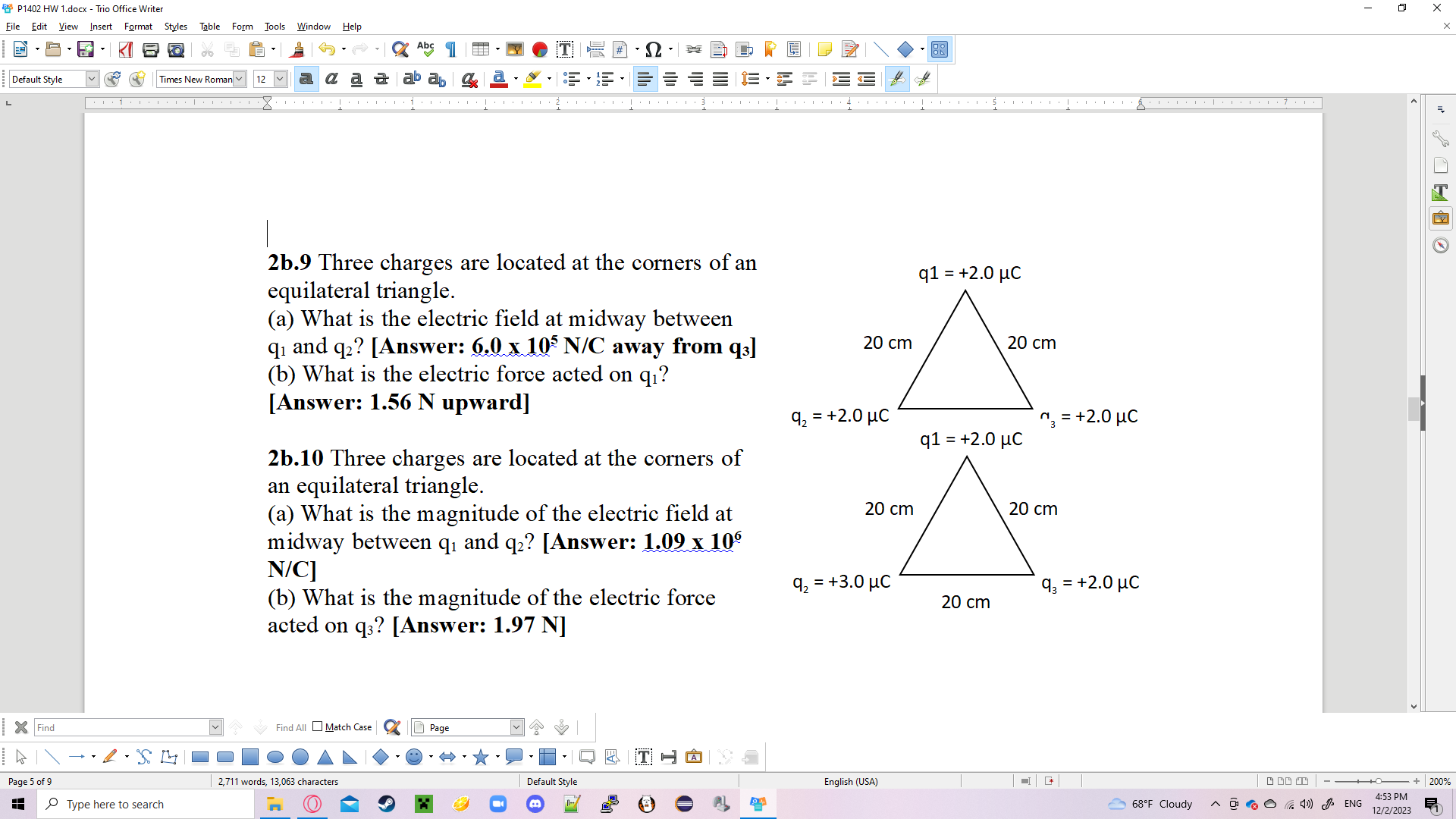Viewport: 1456px width, 819px height.
Task: Apply the Clone Formatting paintbrush
Action: click(x=297, y=49)
